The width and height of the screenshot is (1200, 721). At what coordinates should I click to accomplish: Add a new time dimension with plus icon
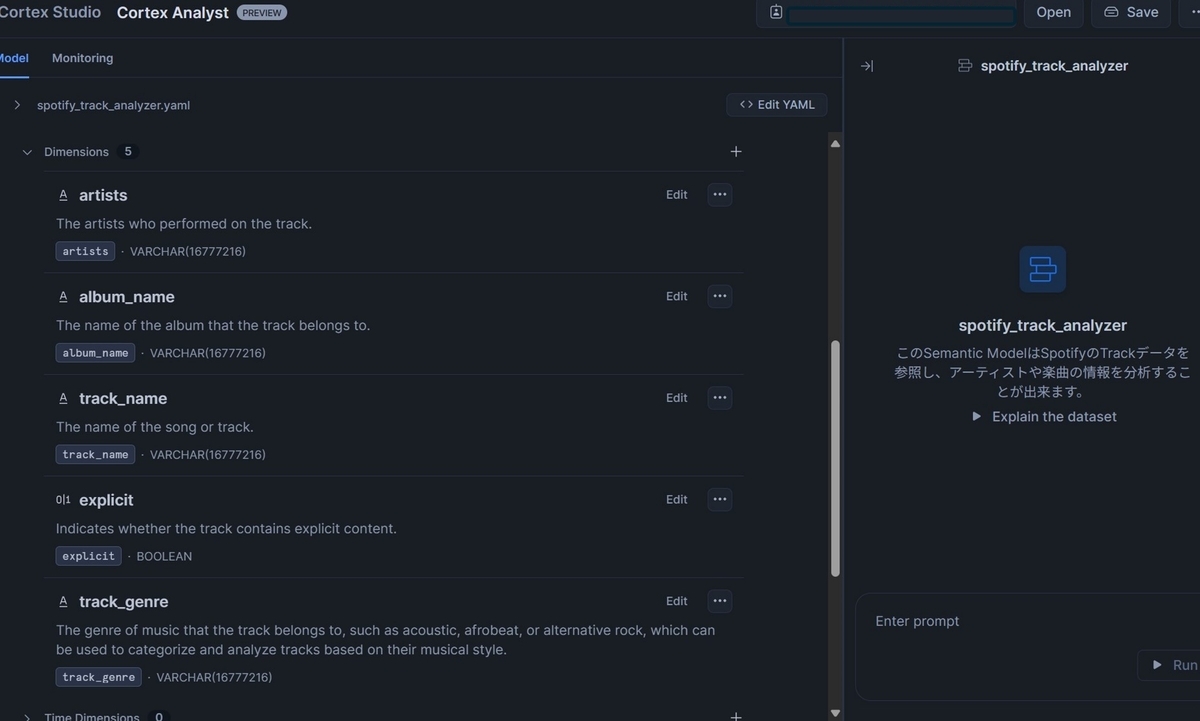(x=736, y=716)
